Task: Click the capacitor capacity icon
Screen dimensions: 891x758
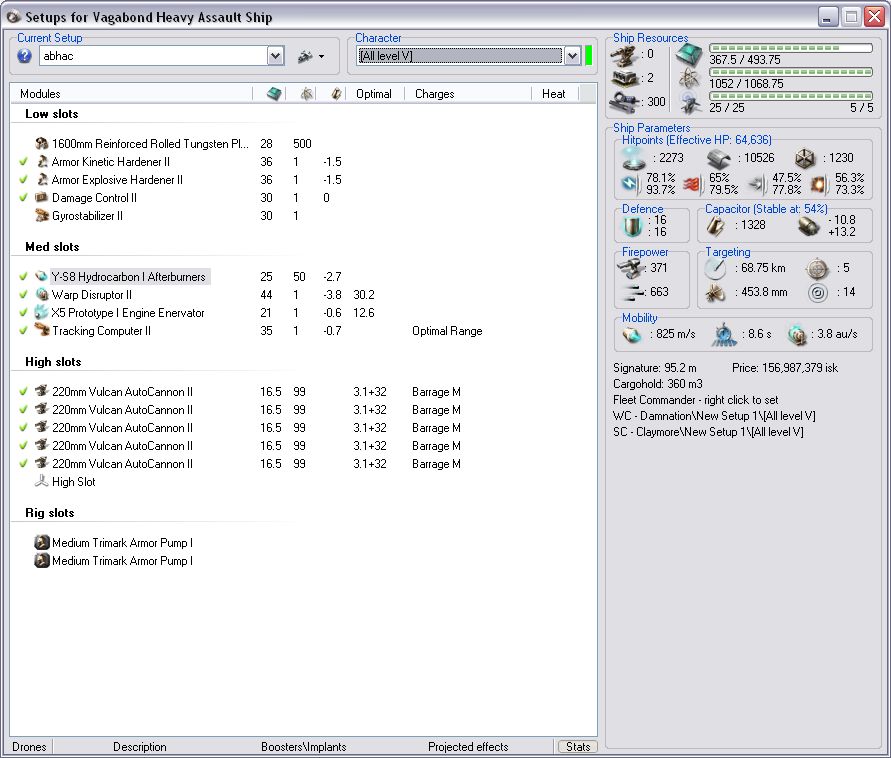Action: click(x=716, y=226)
